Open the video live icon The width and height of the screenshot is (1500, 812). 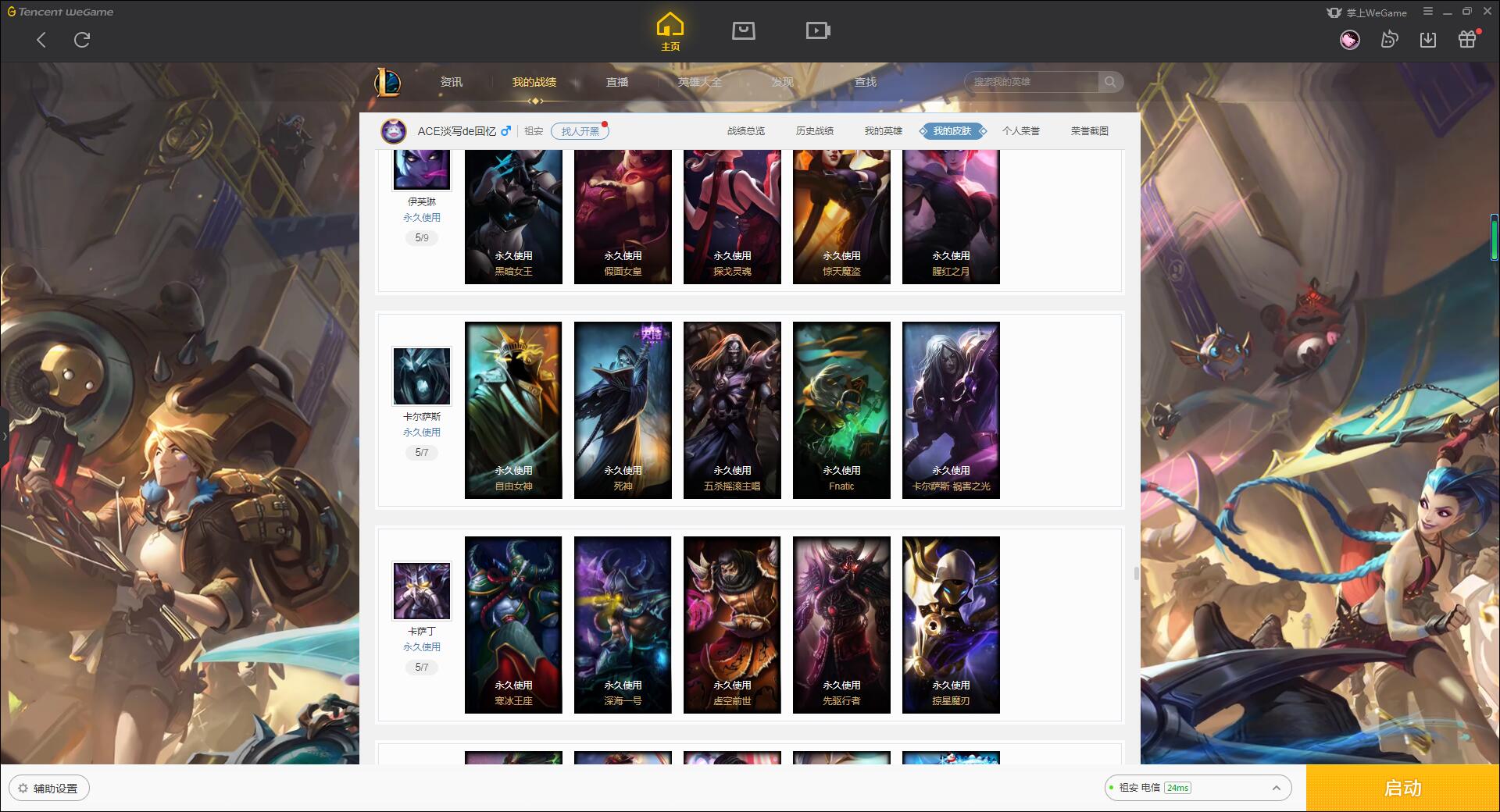[818, 31]
